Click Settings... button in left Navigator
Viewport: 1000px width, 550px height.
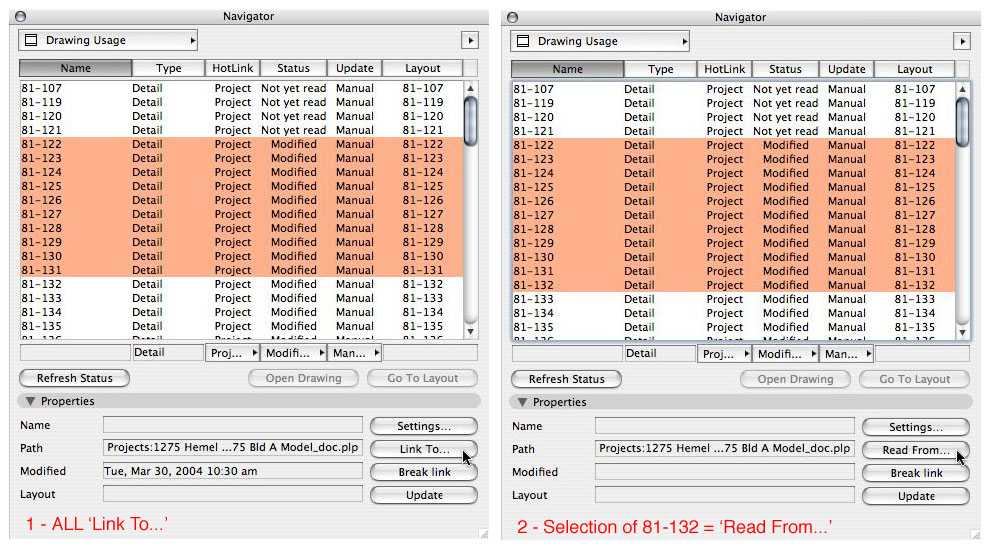tap(424, 426)
